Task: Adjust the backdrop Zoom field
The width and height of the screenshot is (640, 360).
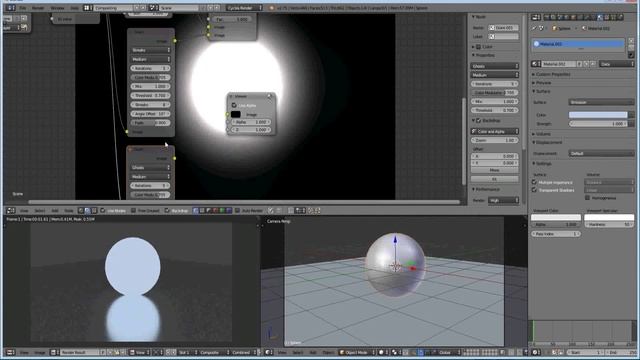Action: coord(495,140)
